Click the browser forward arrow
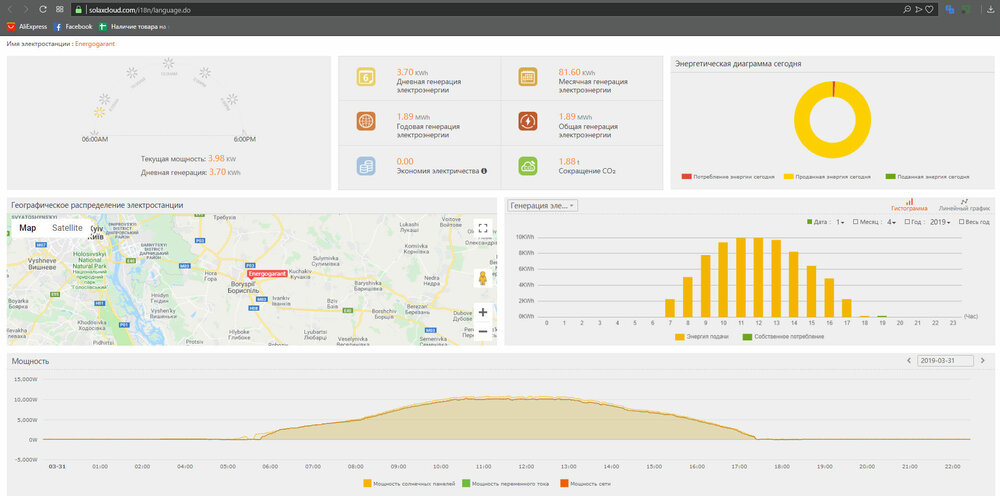 26,10
